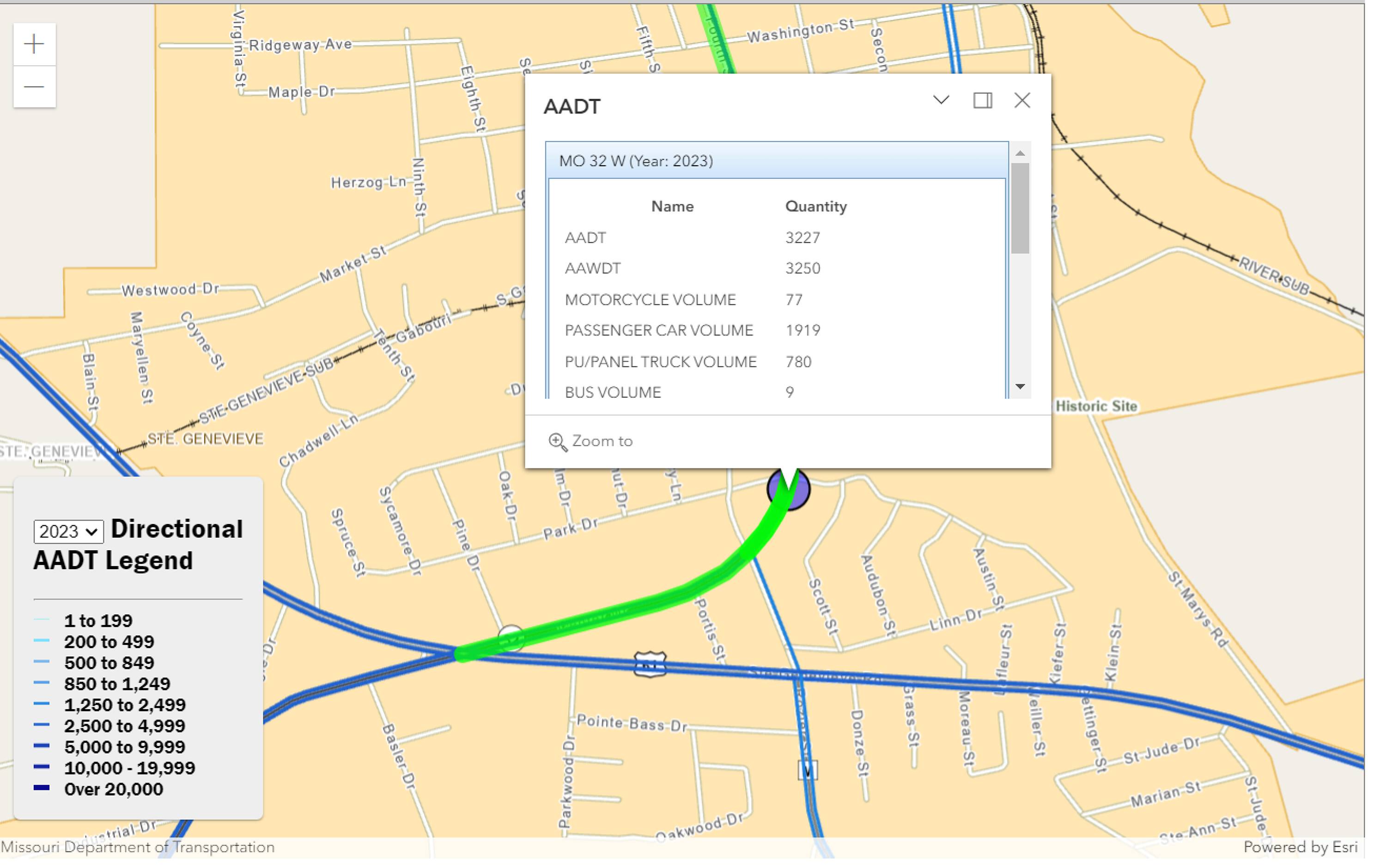Zoom out the map with minus button
The height and width of the screenshot is (868, 1386).
[x=35, y=87]
